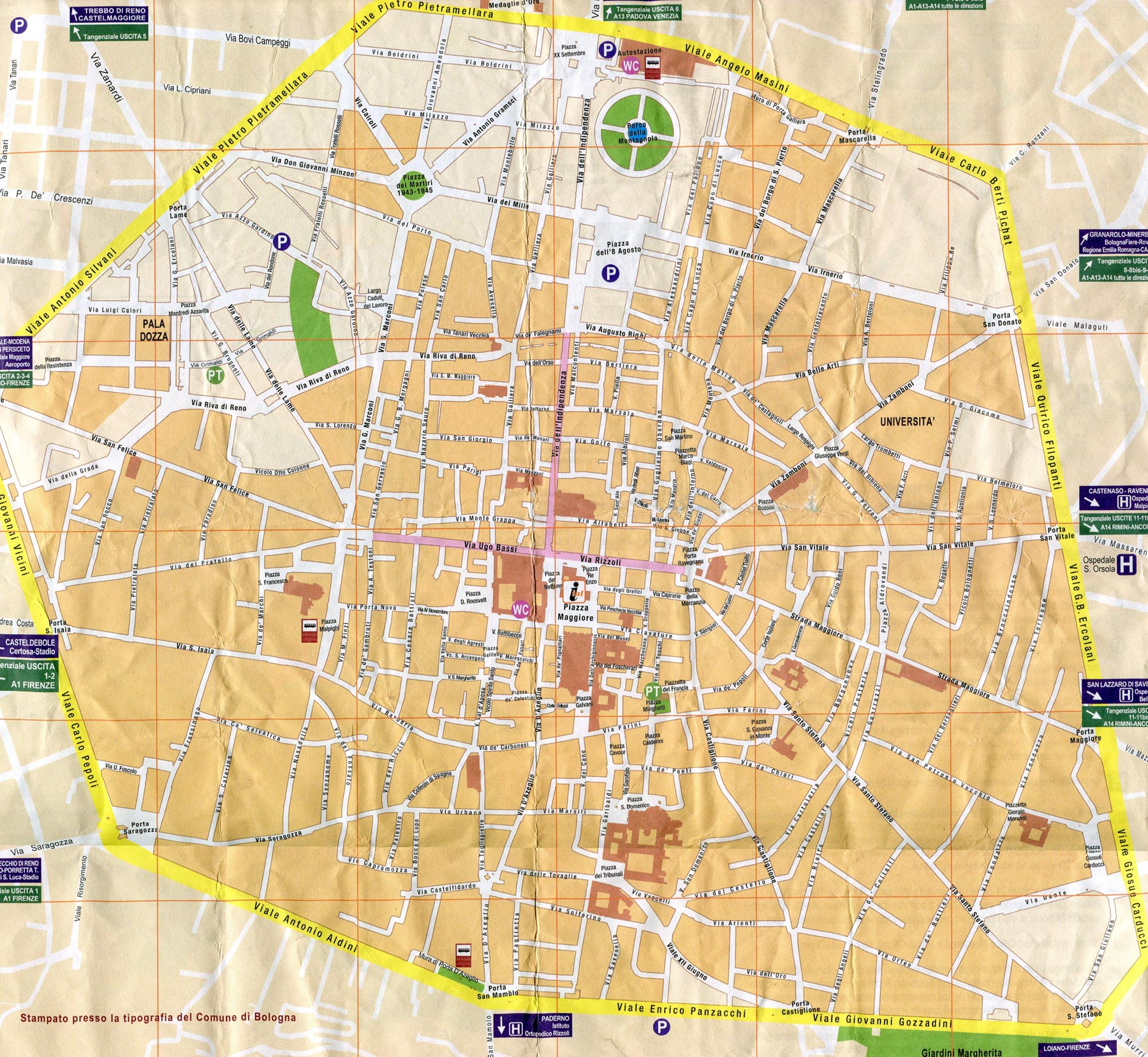The width and height of the screenshot is (1148, 1057).
Task: Select the Via Rizzoli street label
Action: 600,561
